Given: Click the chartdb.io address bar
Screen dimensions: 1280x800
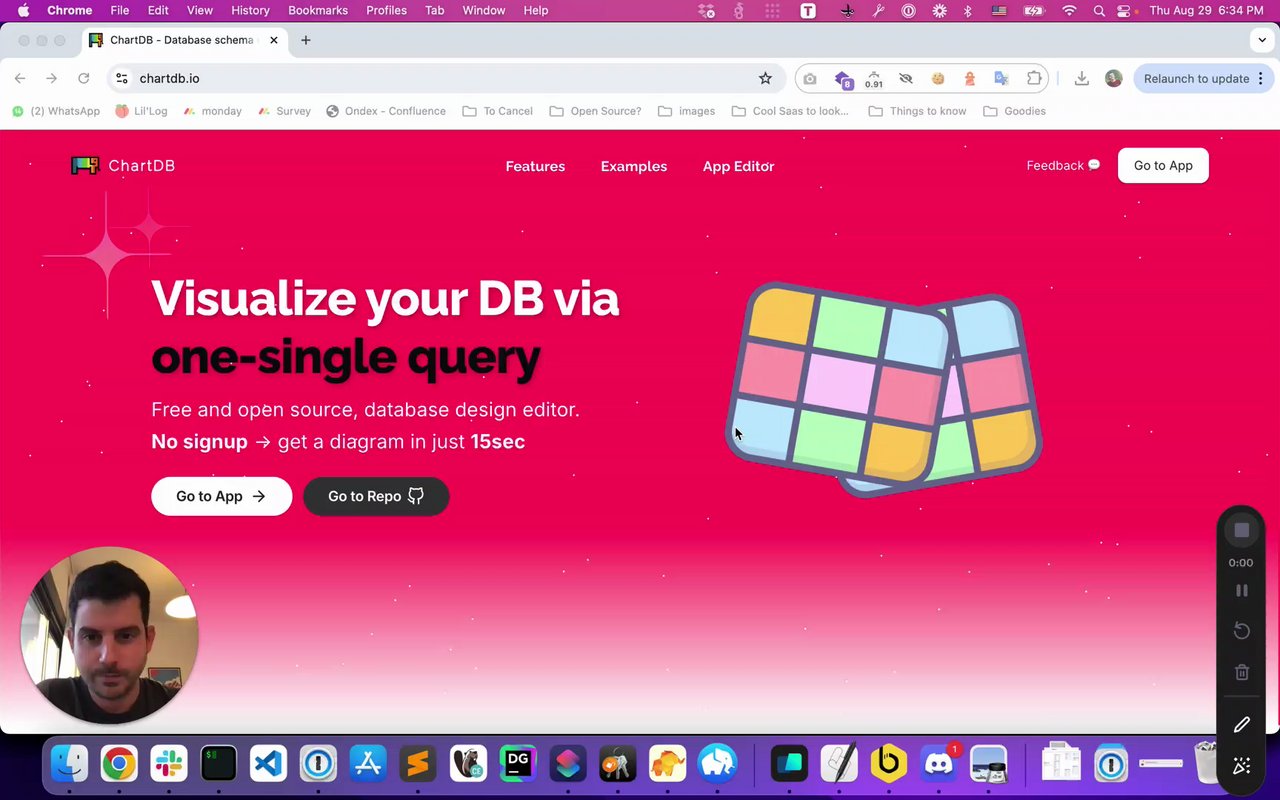Looking at the screenshot, I should (445, 78).
